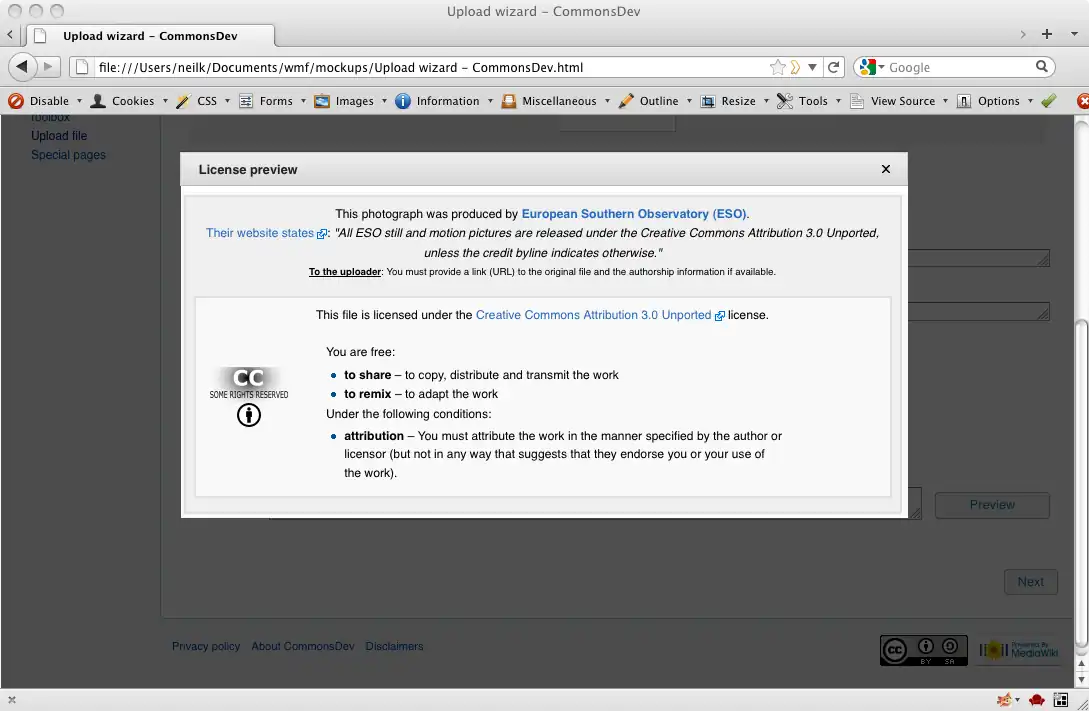This screenshot has width=1089, height=711.
Task: Open Creative Commons Attribution 3.0 Unported link
Action: 593,315
